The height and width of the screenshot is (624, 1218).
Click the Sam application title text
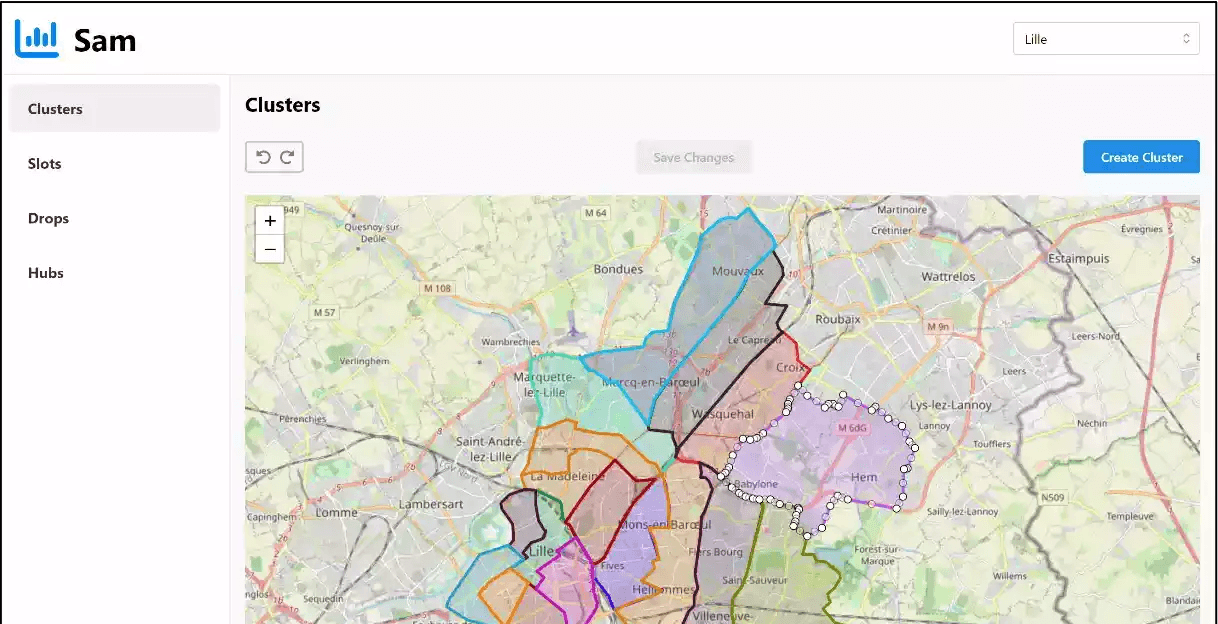[x=105, y=40]
